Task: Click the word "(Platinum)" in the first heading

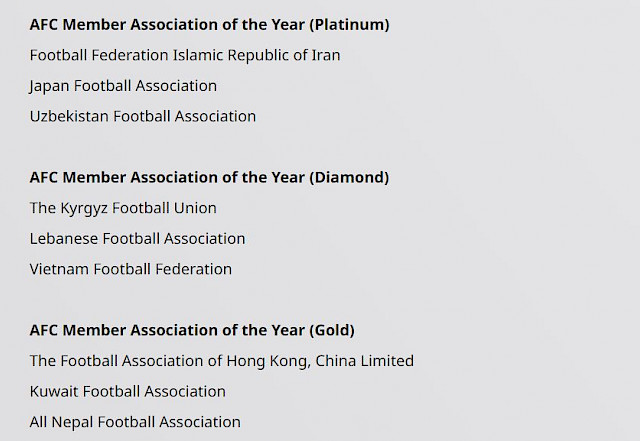Action: (349, 25)
